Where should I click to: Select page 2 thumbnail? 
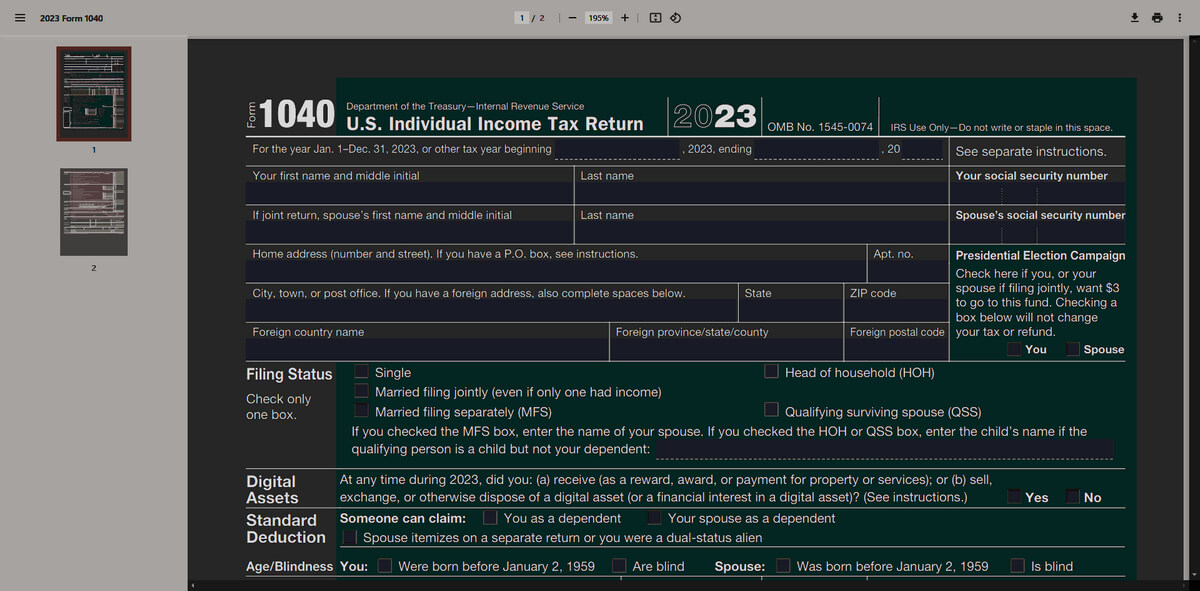(93, 211)
